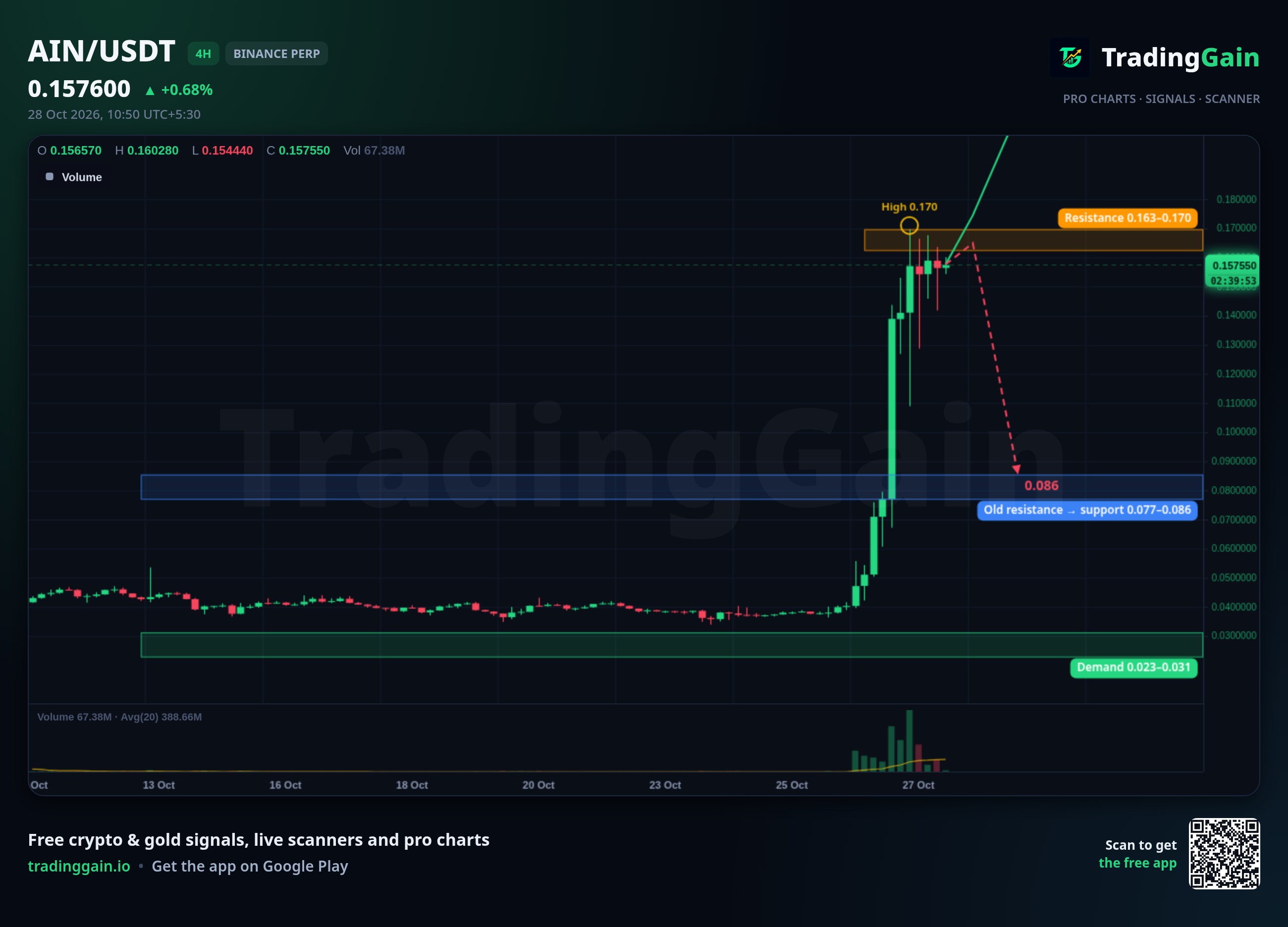
Task: Click the '23 Oct' date axis label
Action: point(665,785)
